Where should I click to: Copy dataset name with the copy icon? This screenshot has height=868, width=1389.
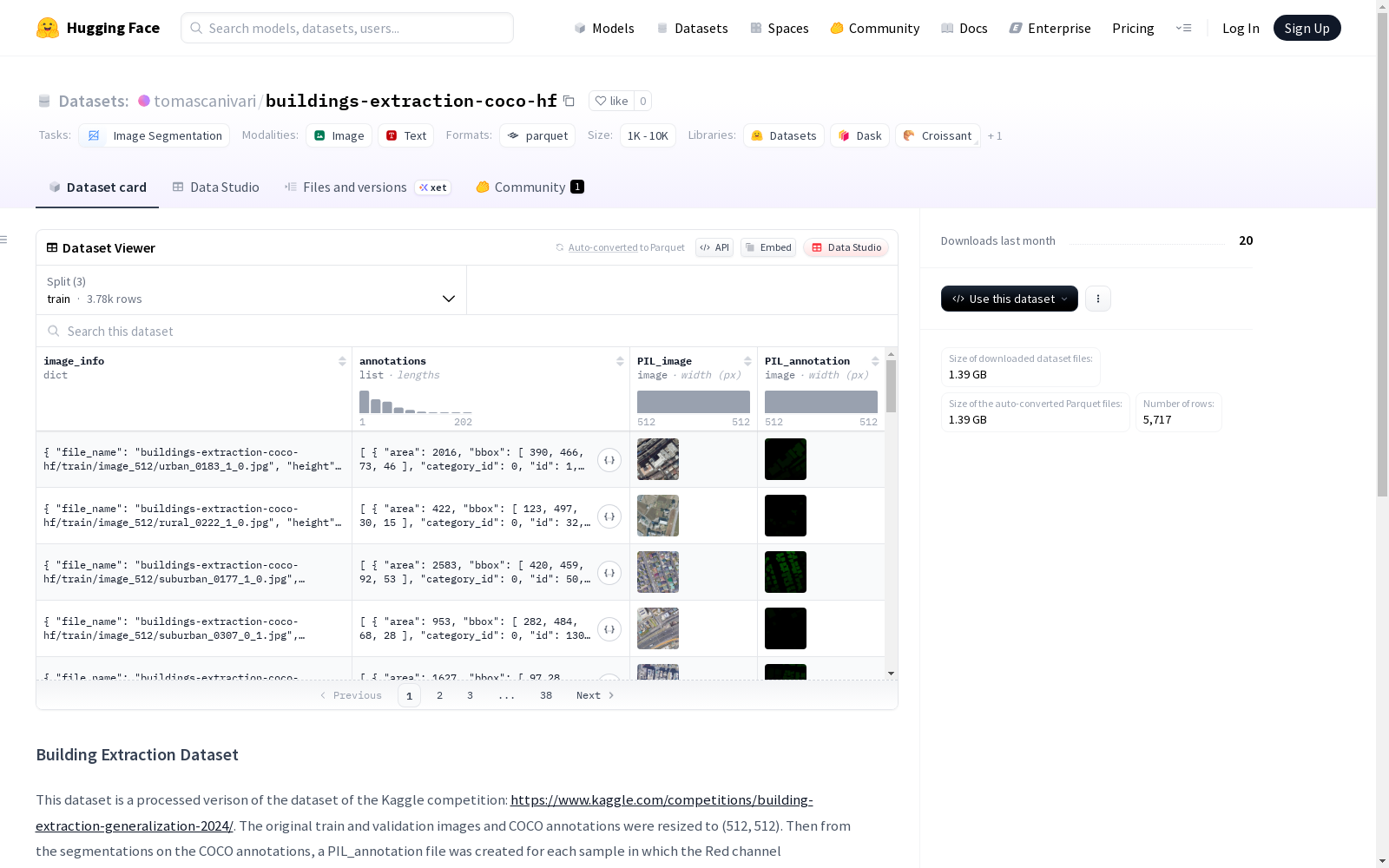(569, 101)
